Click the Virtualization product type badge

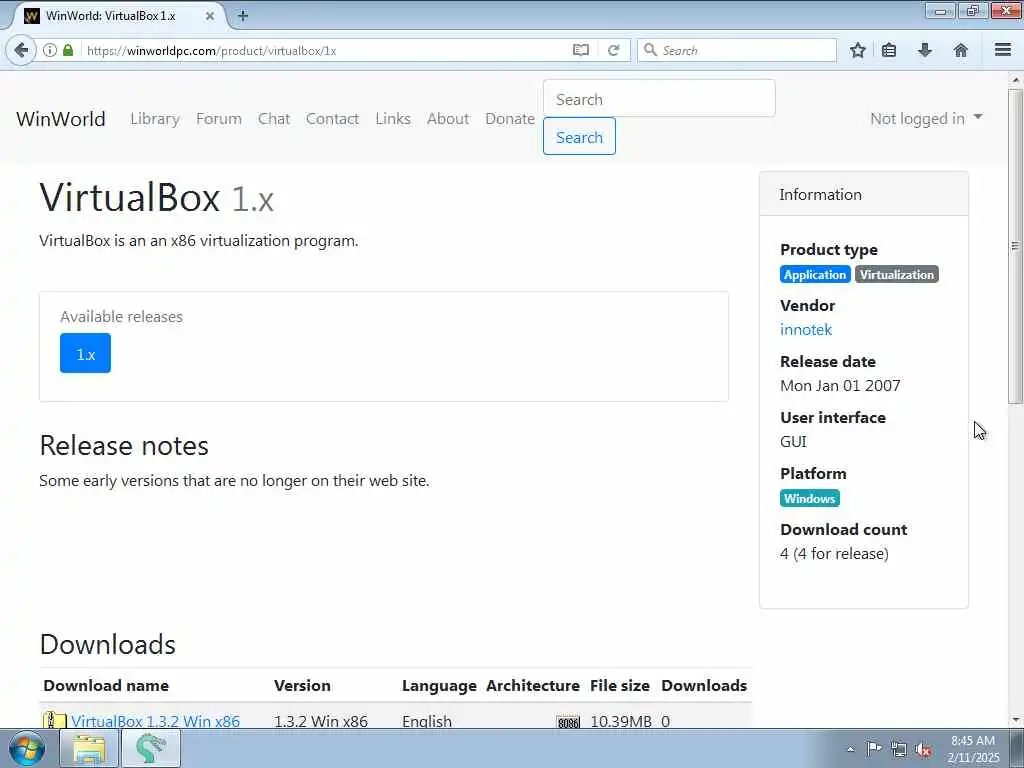pos(897,274)
